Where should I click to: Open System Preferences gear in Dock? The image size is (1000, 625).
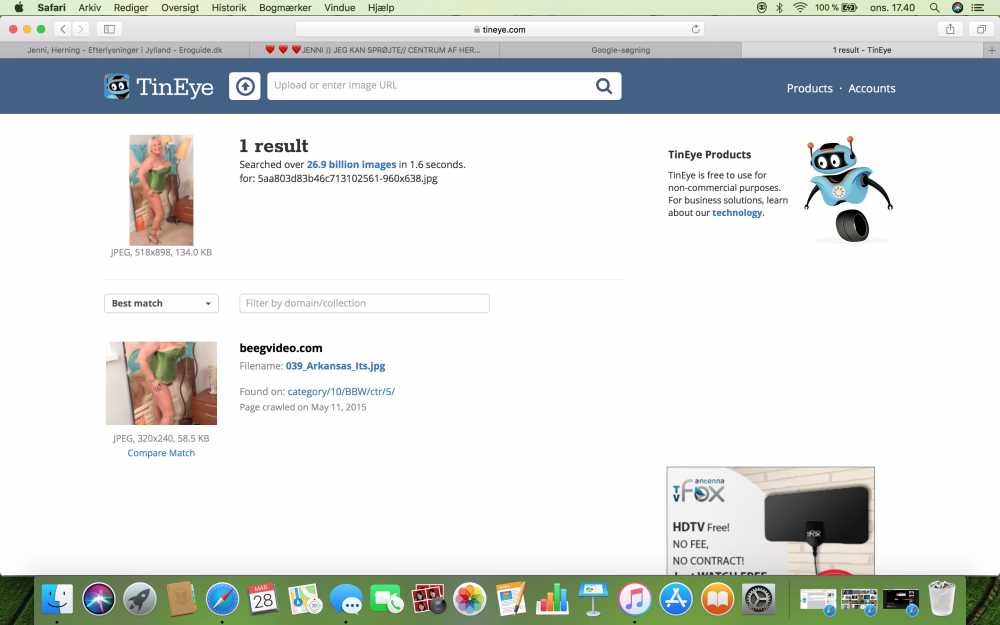coord(758,599)
